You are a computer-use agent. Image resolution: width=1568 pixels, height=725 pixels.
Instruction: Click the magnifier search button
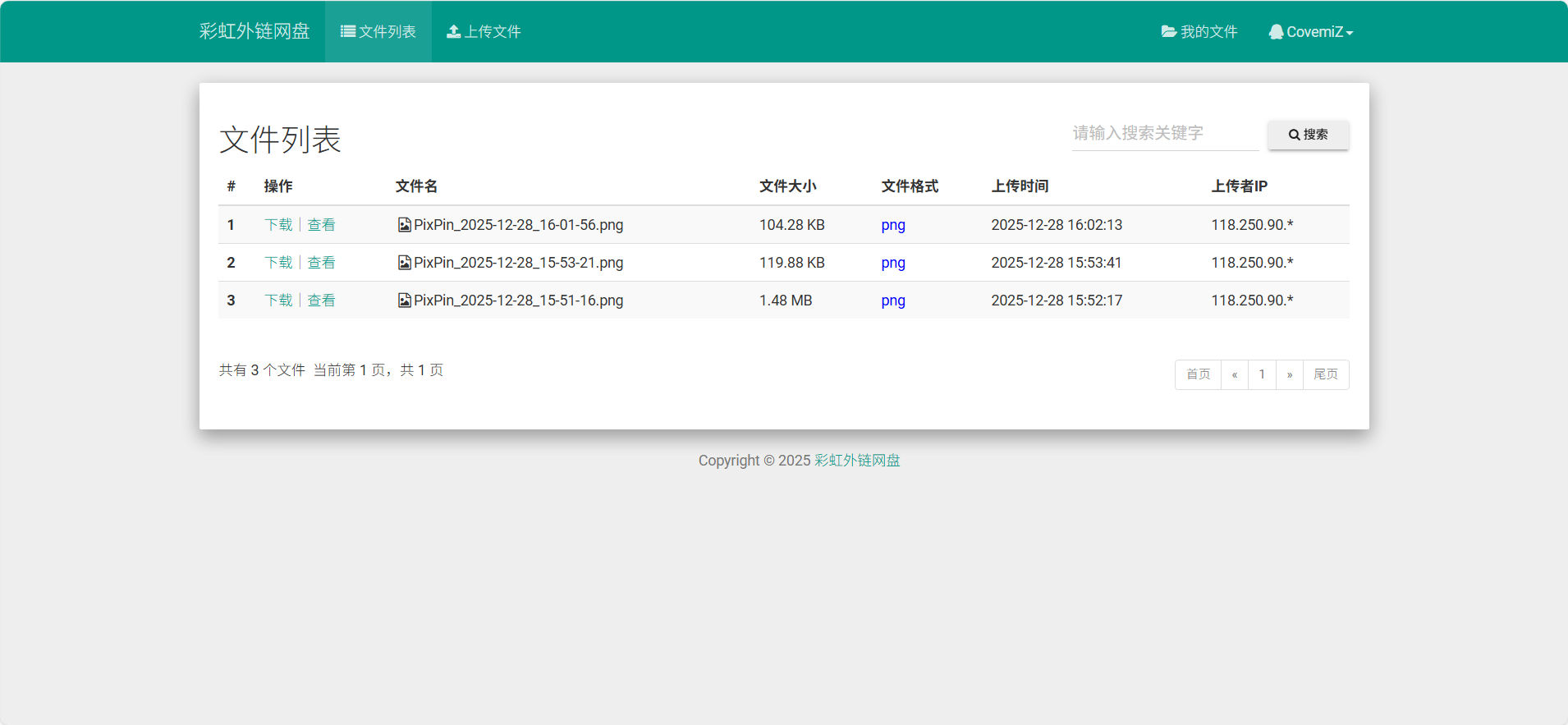click(x=1308, y=135)
